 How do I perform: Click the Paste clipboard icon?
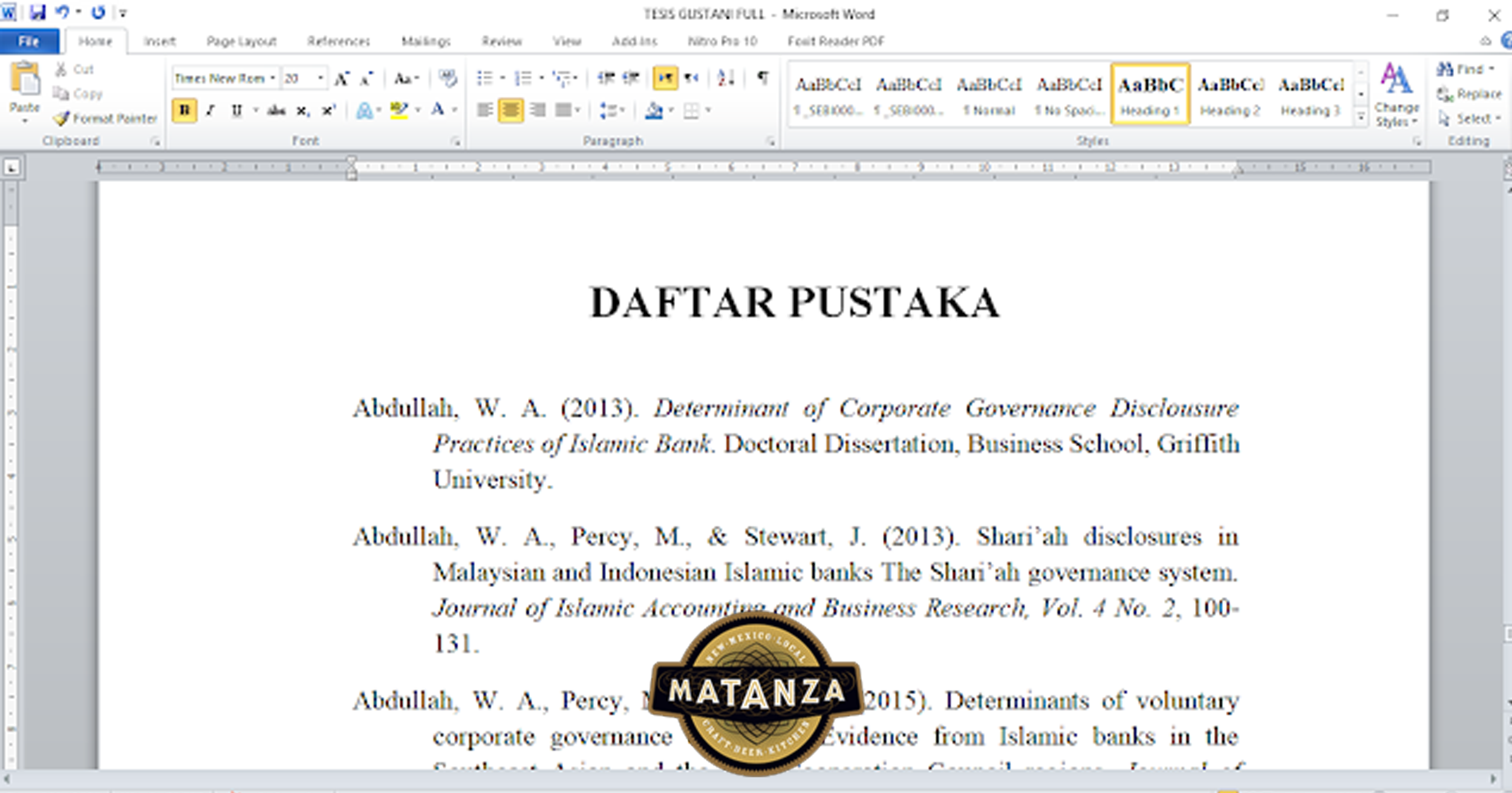[x=25, y=80]
